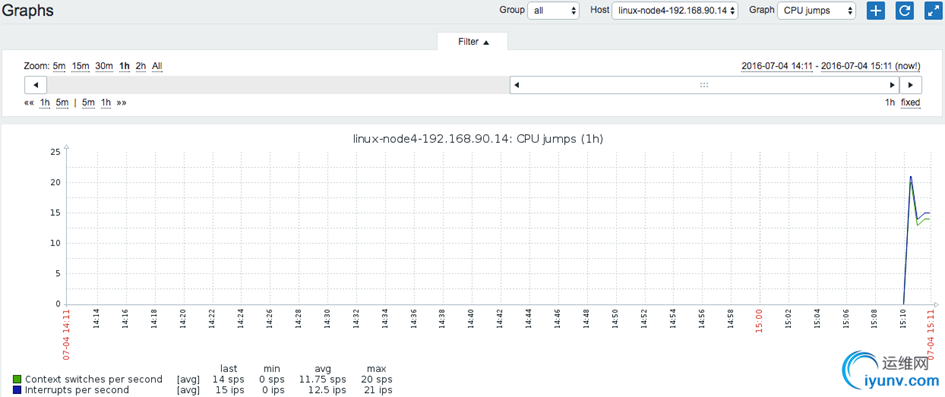
Task: Click the avg value 12.5 ips
Action: pyautogui.click(x=327, y=390)
